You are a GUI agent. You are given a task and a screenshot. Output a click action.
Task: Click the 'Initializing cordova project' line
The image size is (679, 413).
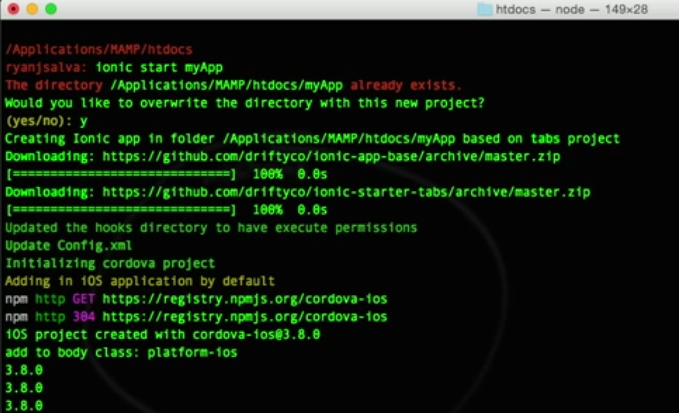tap(110, 263)
